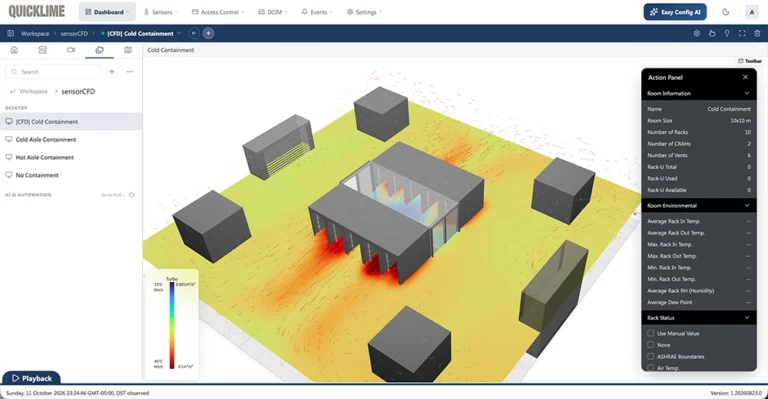
Task: Click the Toolbar button
Action: click(x=749, y=61)
